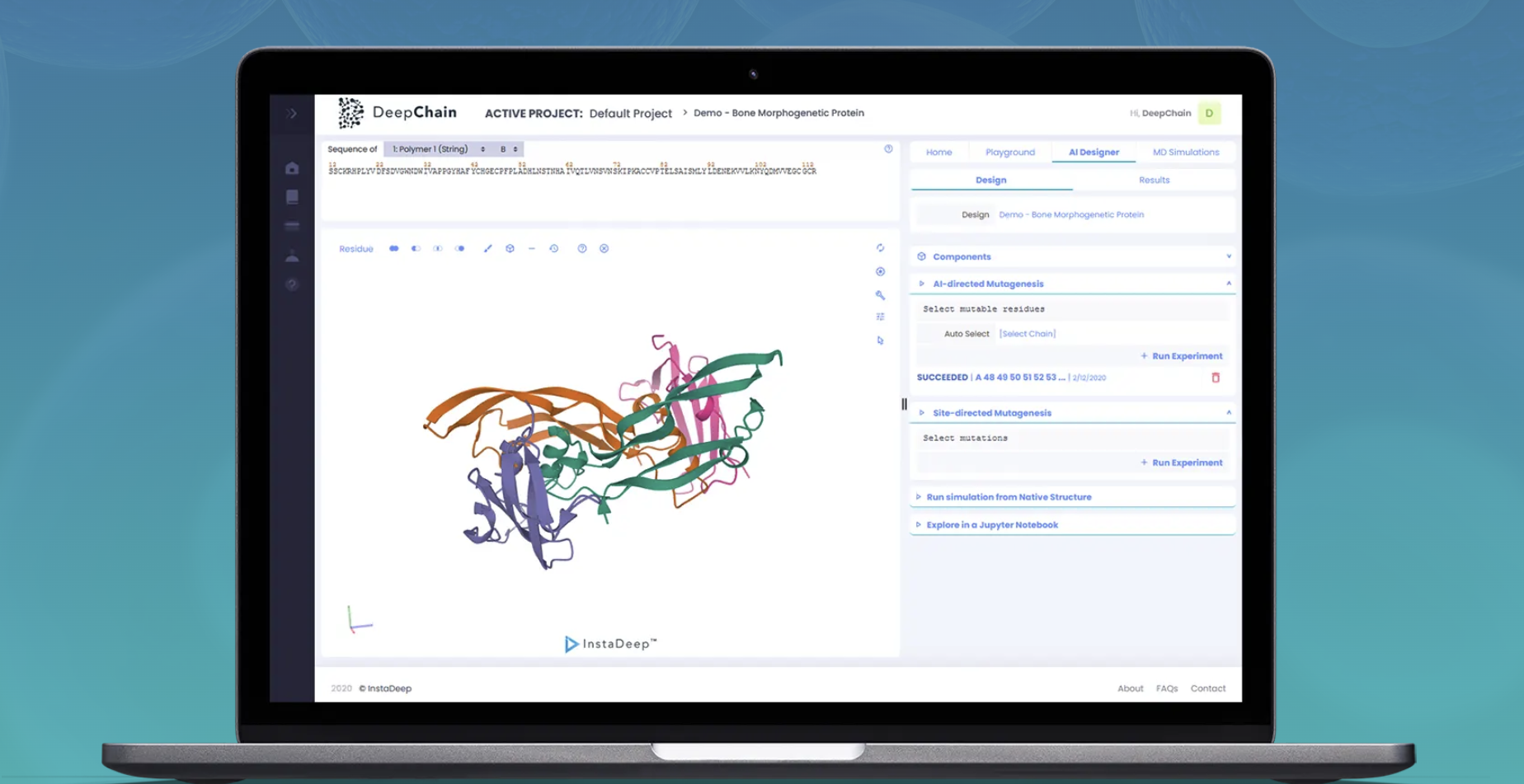The height and width of the screenshot is (784, 1524).
Task: Run Experiment under Site-directed Mutagenesis
Action: click(1182, 462)
